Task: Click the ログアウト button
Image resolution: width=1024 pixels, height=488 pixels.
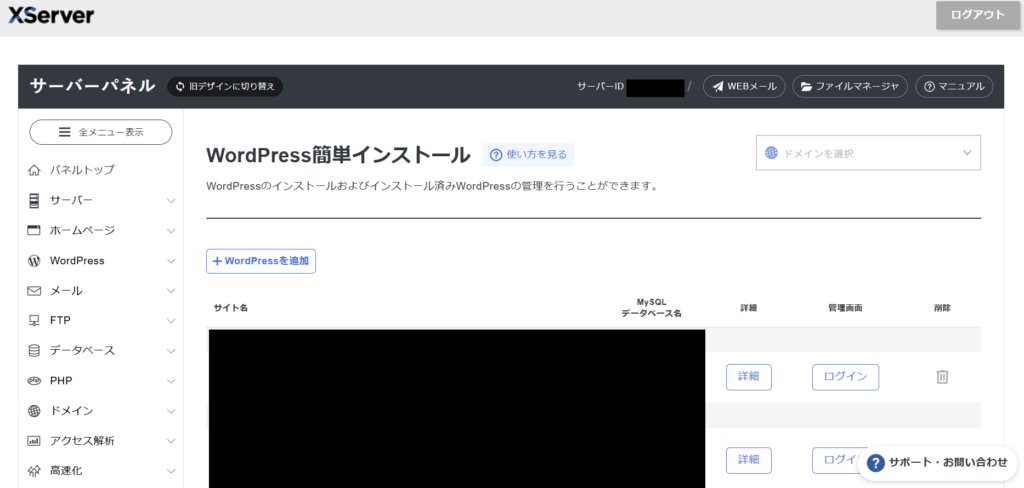Action: [x=978, y=15]
